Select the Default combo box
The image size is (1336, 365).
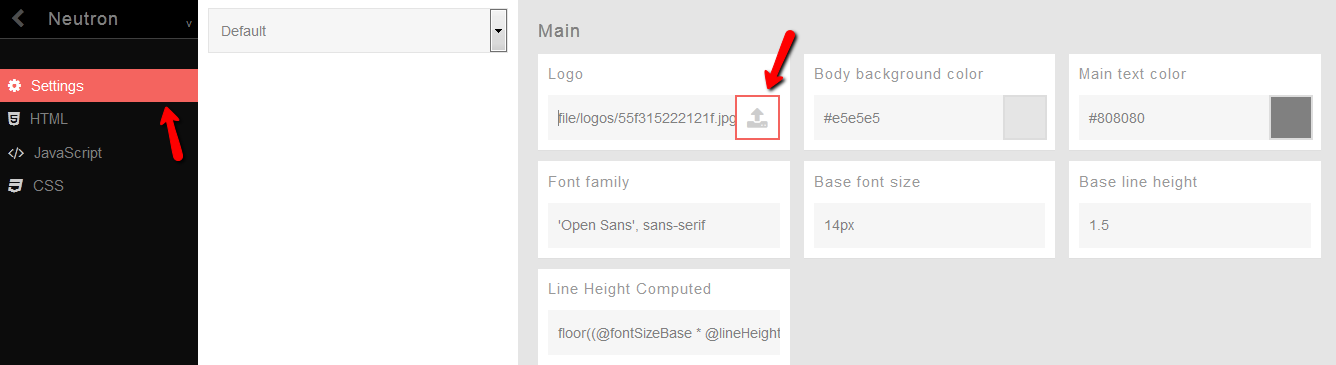(x=357, y=31)
